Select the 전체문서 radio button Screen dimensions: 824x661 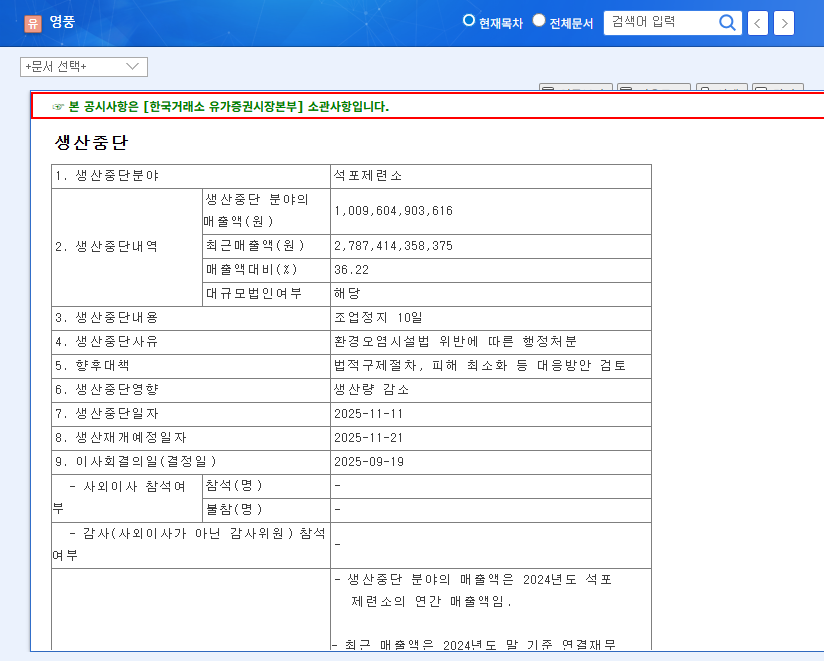[539, 20]
